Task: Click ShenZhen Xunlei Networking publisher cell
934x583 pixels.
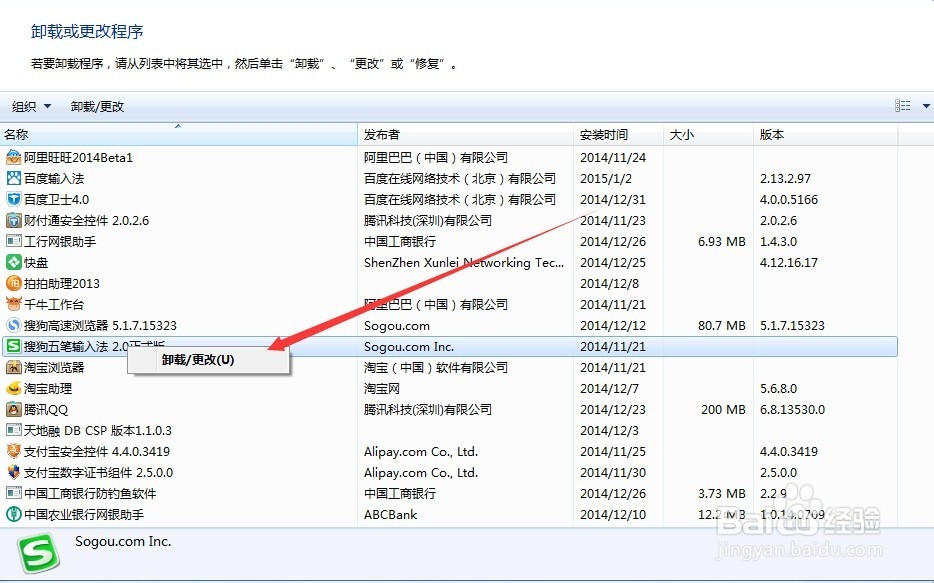Action: (x=463, y=262)
